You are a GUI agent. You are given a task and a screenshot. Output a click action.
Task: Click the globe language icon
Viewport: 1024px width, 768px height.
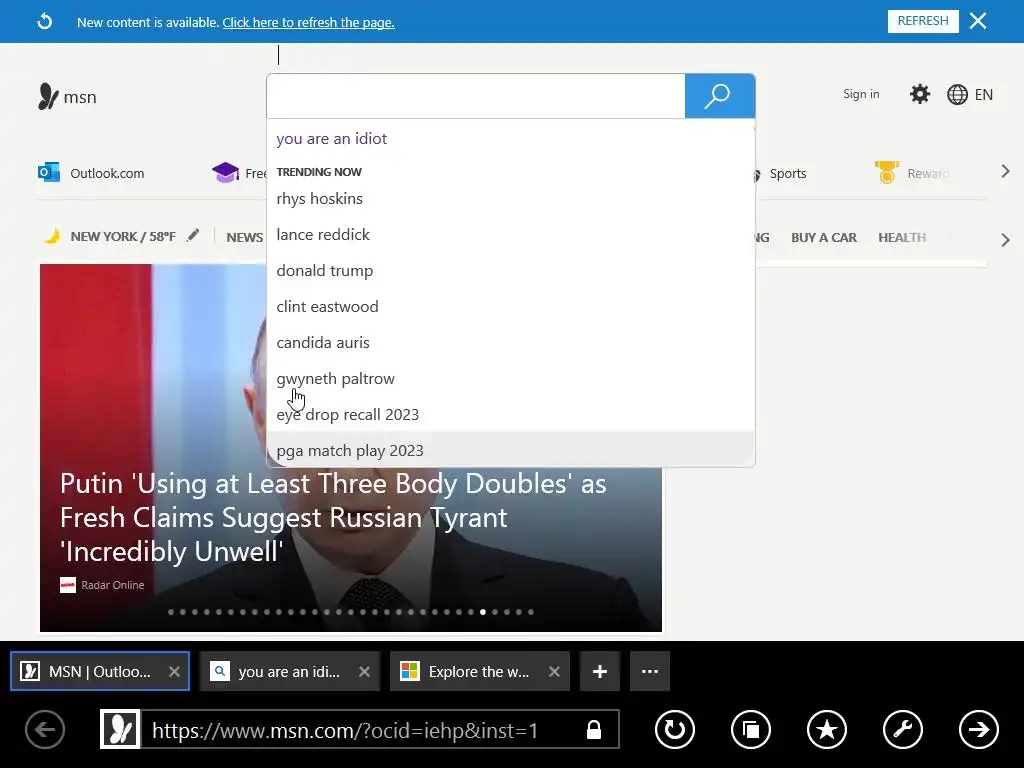tap(957, 95)
